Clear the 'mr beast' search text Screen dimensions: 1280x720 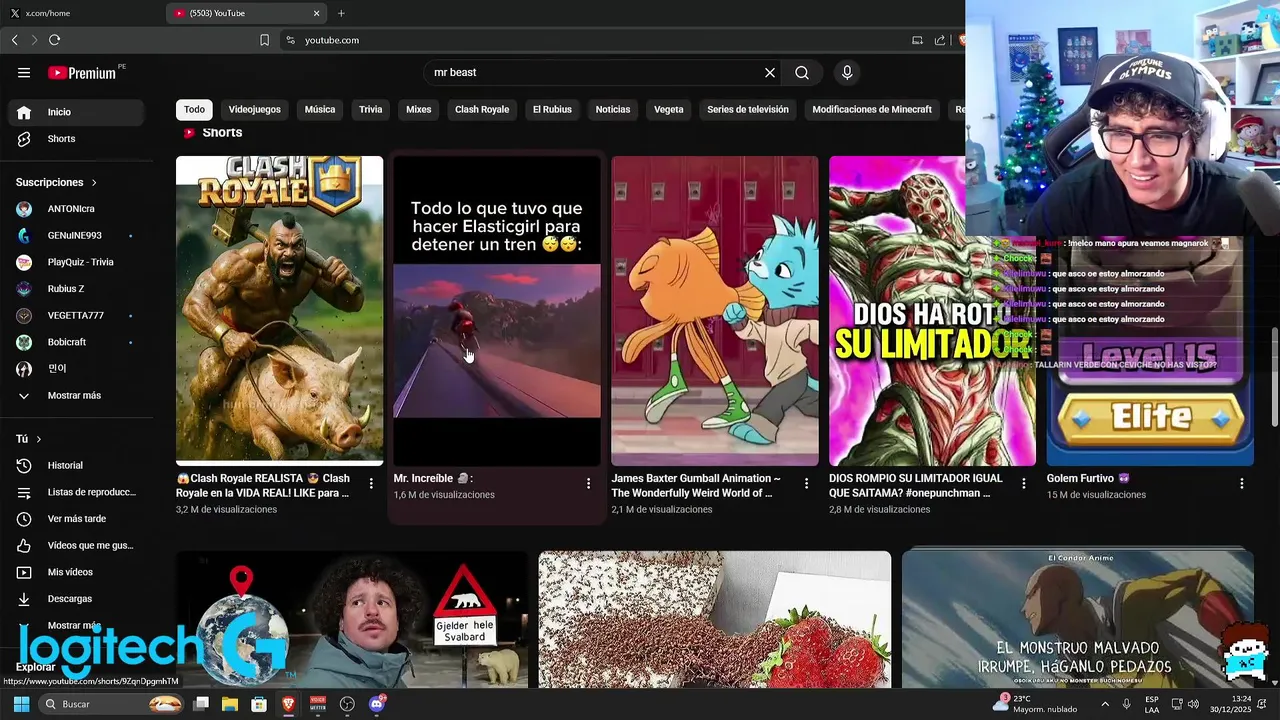770,73
